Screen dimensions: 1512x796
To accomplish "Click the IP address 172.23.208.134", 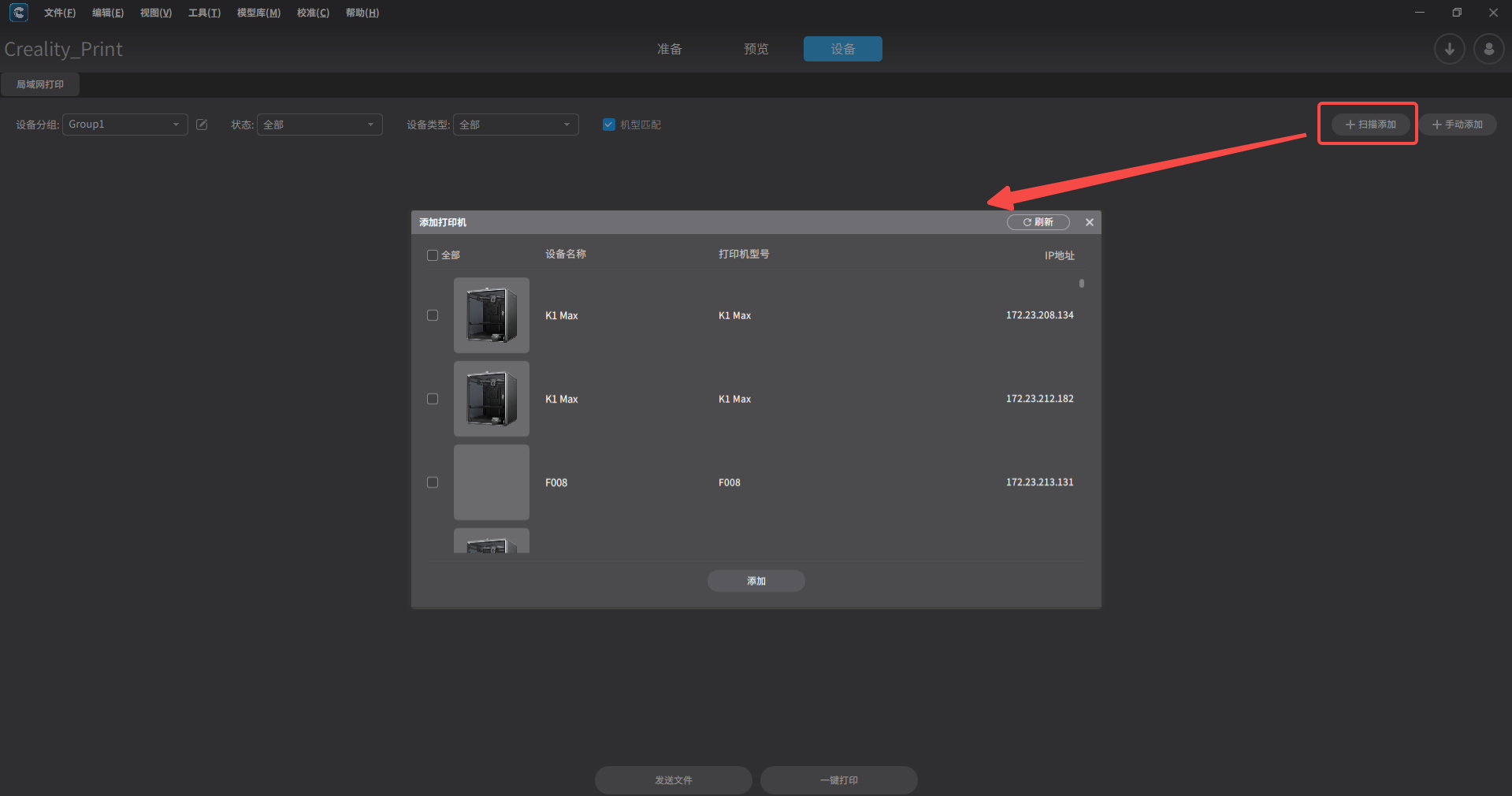I will pyautogui.click(x=1039, y=315).
